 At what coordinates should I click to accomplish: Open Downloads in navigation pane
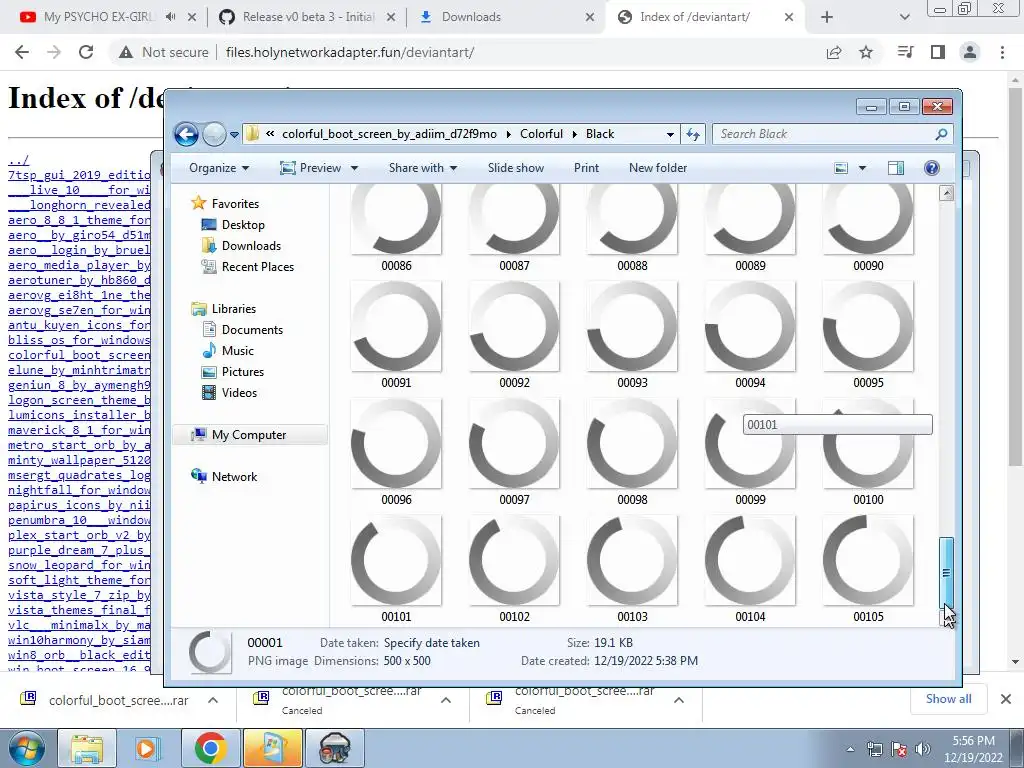[x=251, y=246]
